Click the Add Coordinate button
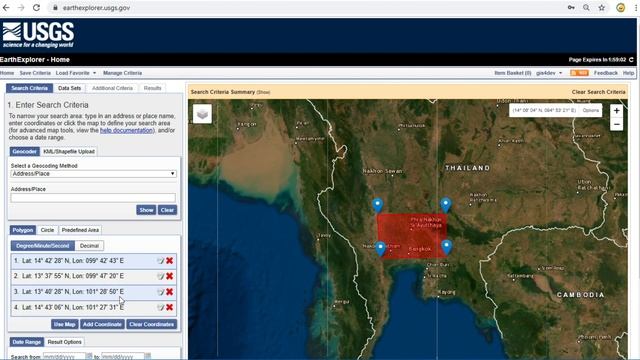 (x=102, y=324)
